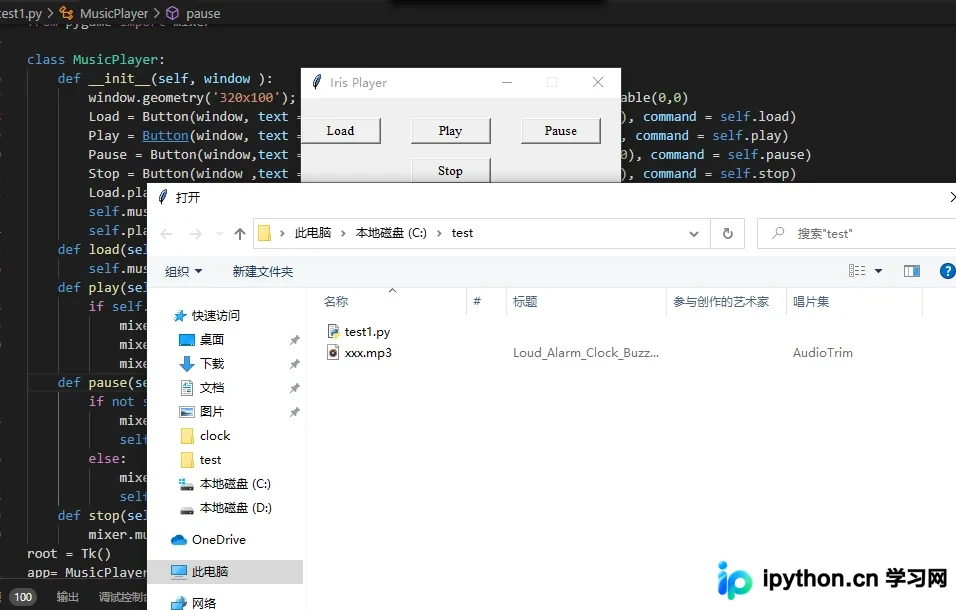Viewport: 956px width, 610px height.
Task: Go forward with the file dialog forward arrow
Action: (x=195, y=234)
